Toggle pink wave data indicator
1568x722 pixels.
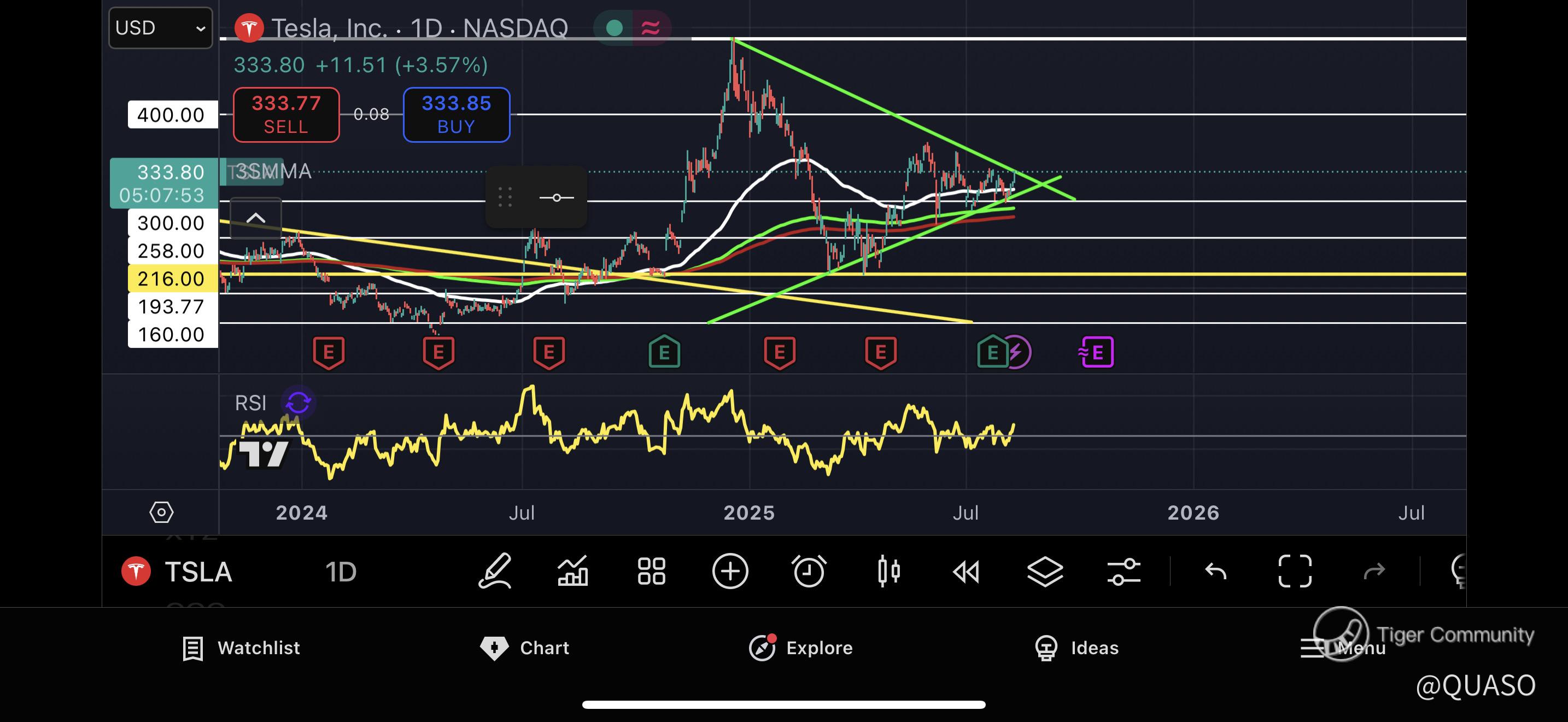[x=651, y=28]
